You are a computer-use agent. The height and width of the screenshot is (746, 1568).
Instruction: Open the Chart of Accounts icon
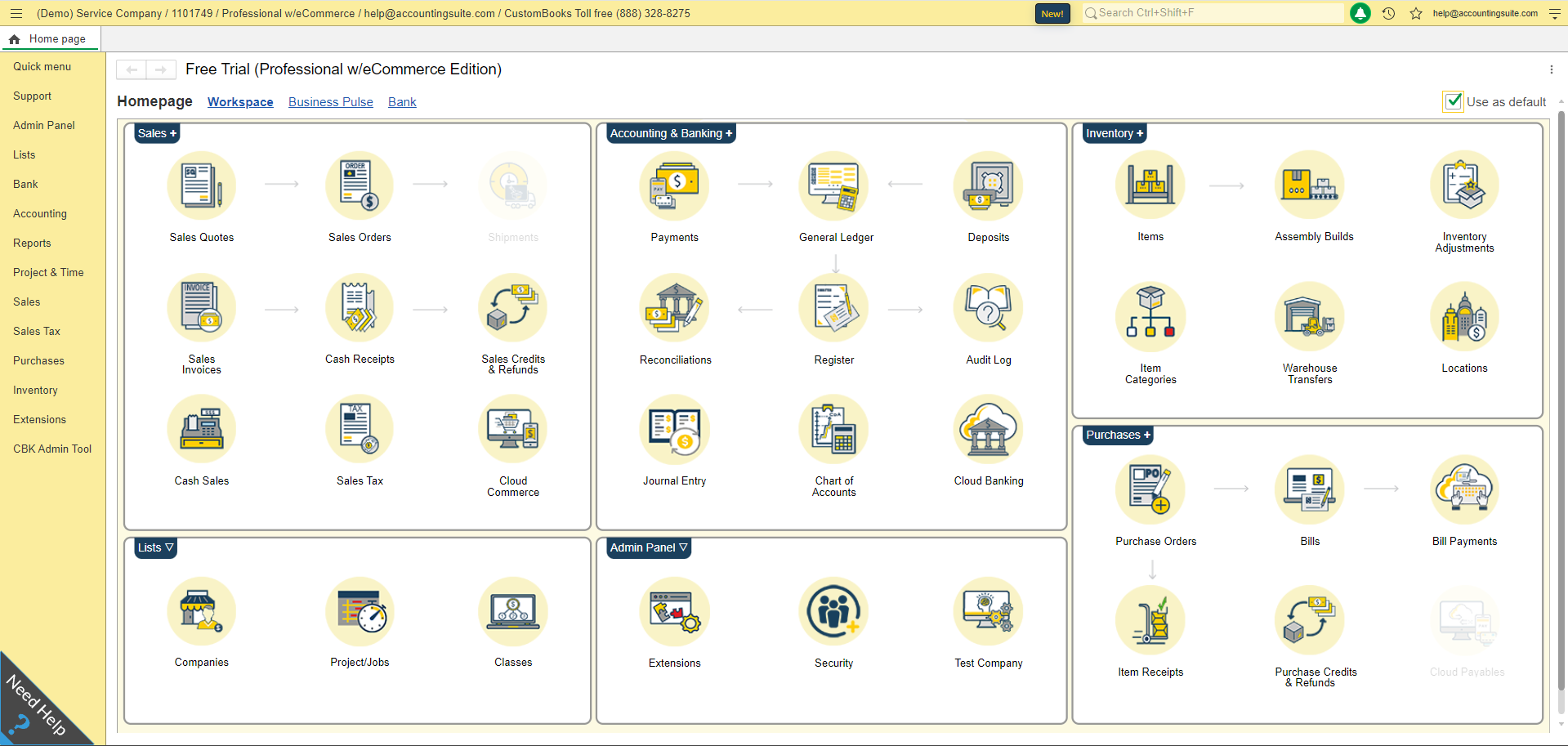[833, 430]
